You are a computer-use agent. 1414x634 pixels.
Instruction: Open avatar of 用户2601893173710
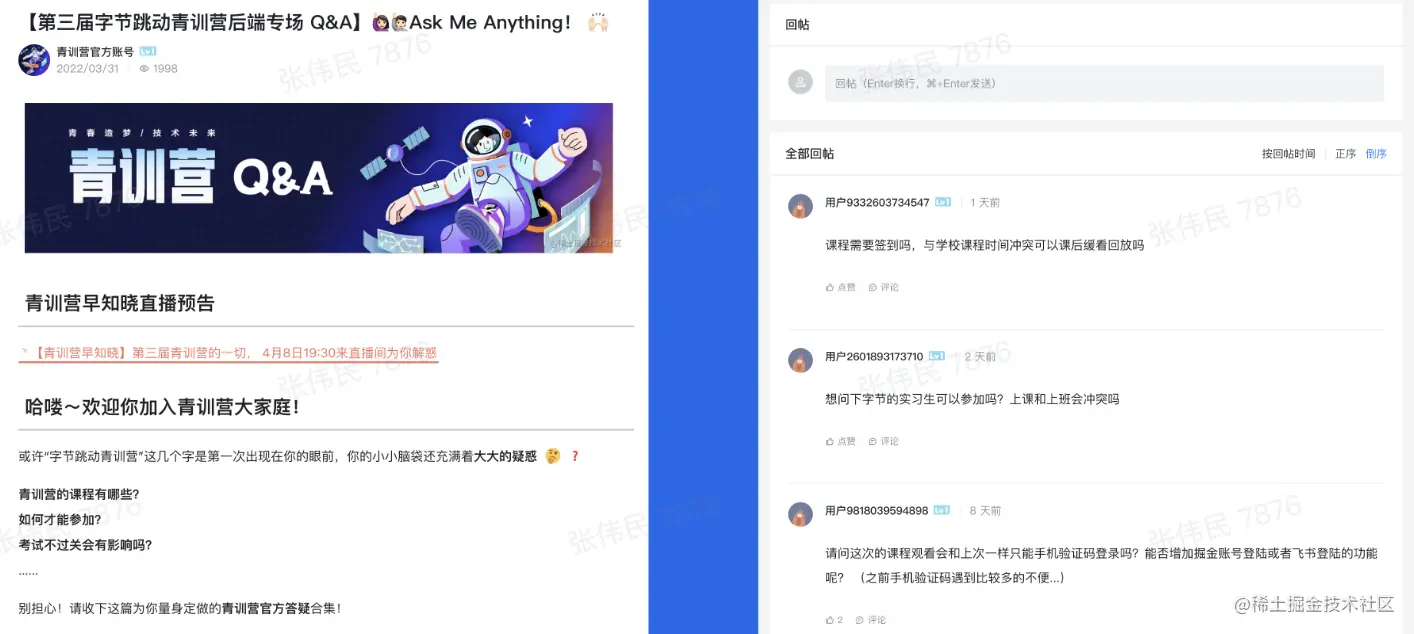[x=800, y=360]
